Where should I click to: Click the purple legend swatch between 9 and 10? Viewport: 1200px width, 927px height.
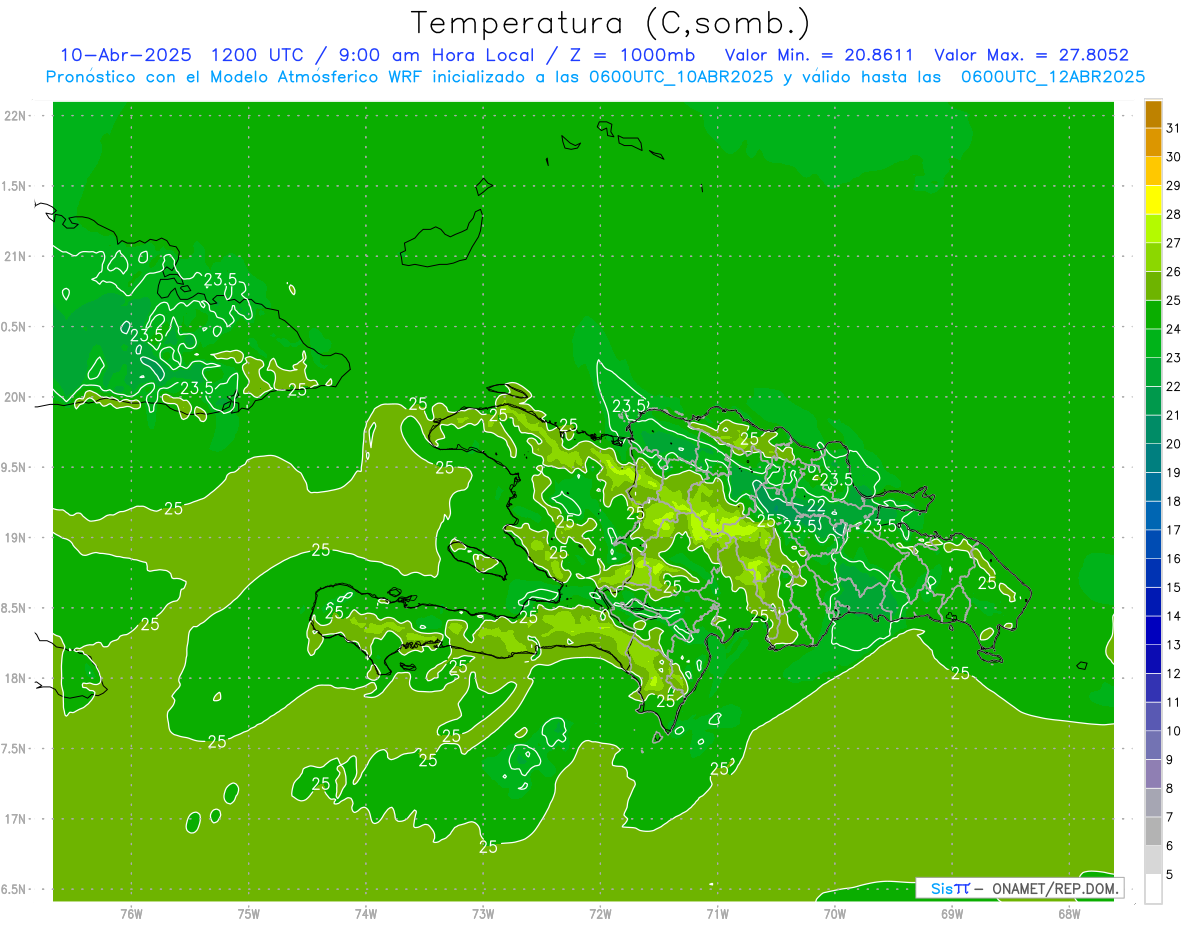(1153, 745)
